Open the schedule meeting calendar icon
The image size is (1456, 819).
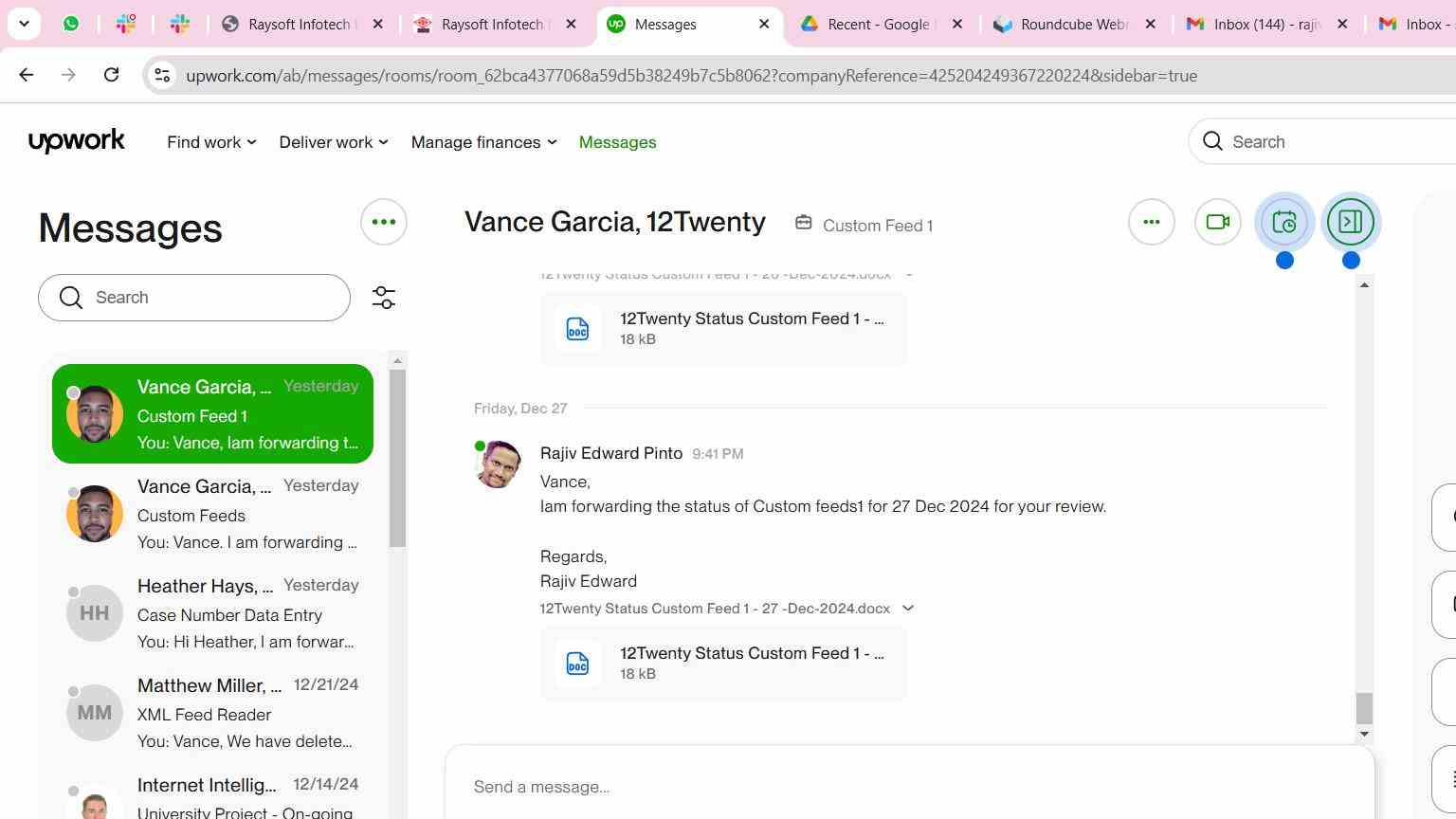(x=1283, y=223)
